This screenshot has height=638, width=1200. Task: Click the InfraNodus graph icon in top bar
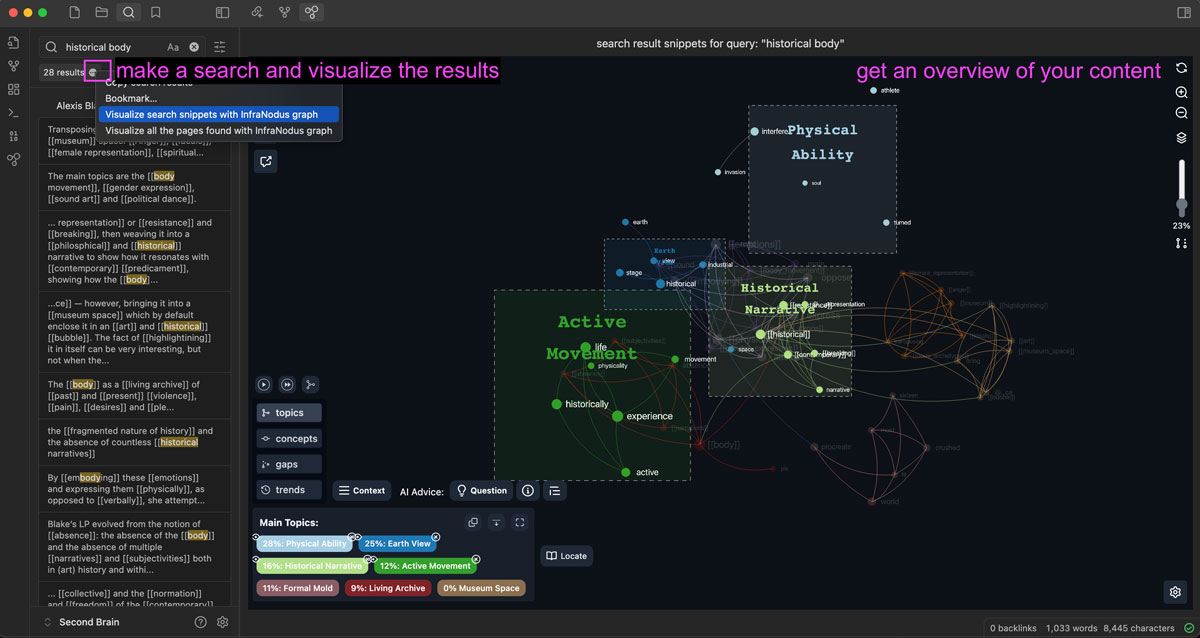312,13
